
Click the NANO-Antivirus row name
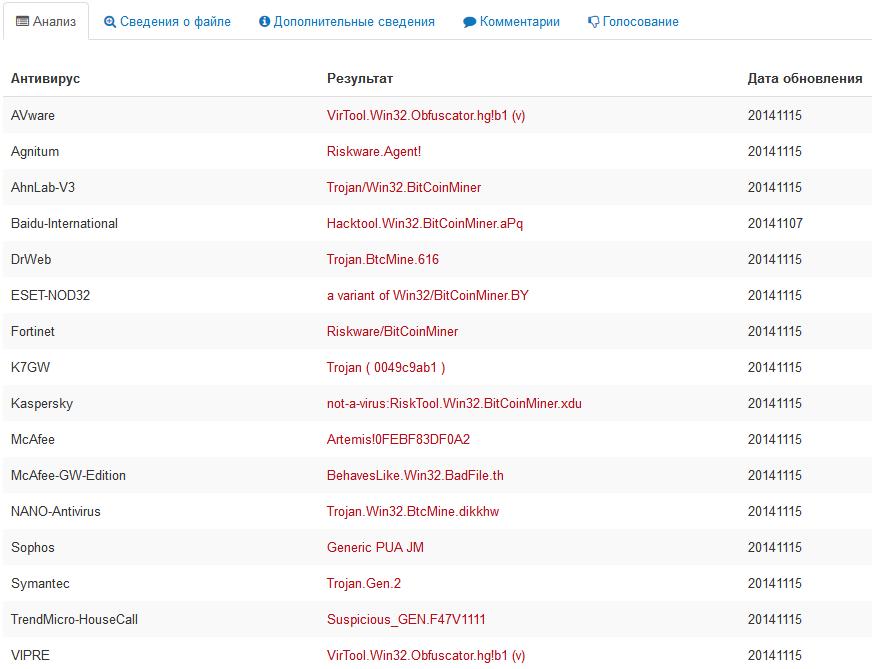click(x=56, y=512)
